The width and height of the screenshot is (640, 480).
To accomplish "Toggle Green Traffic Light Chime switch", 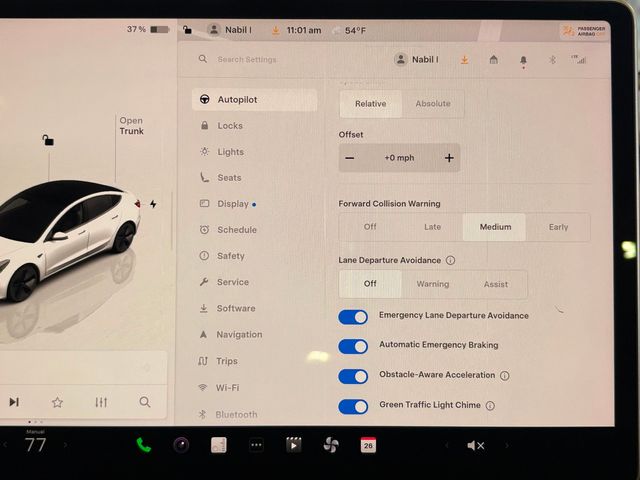I will (x=353, y=407).
